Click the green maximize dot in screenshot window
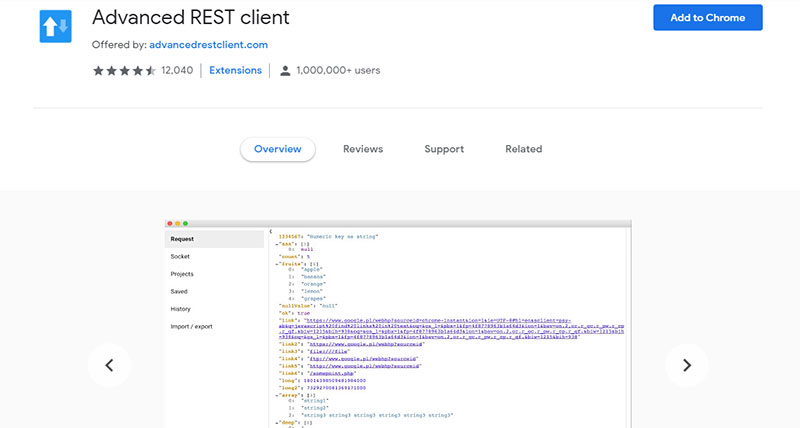 (x=185, y=223)
